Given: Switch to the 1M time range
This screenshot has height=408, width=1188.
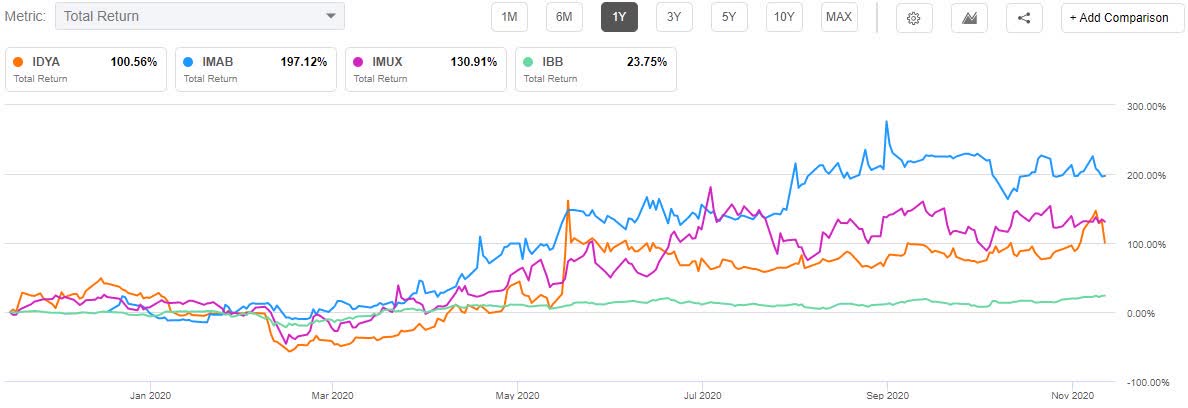Looking at the screenshot, I should pos(510,17).
